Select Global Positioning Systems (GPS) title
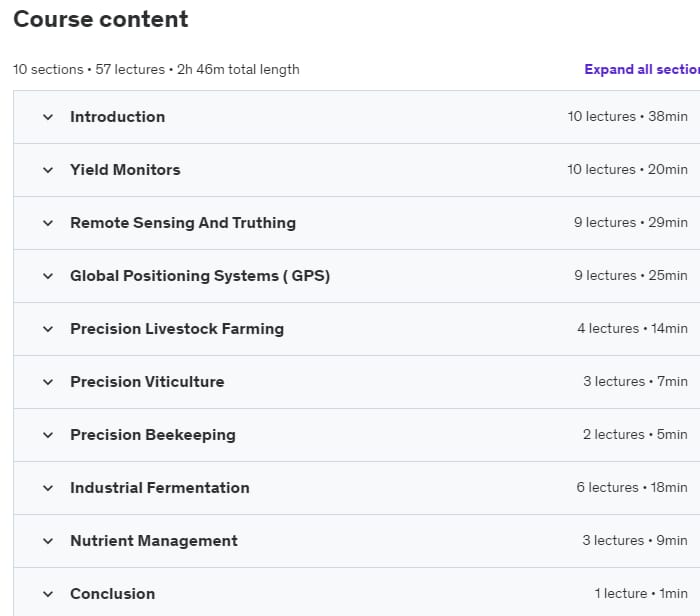700x616 pixels. (x=200, y=276)
